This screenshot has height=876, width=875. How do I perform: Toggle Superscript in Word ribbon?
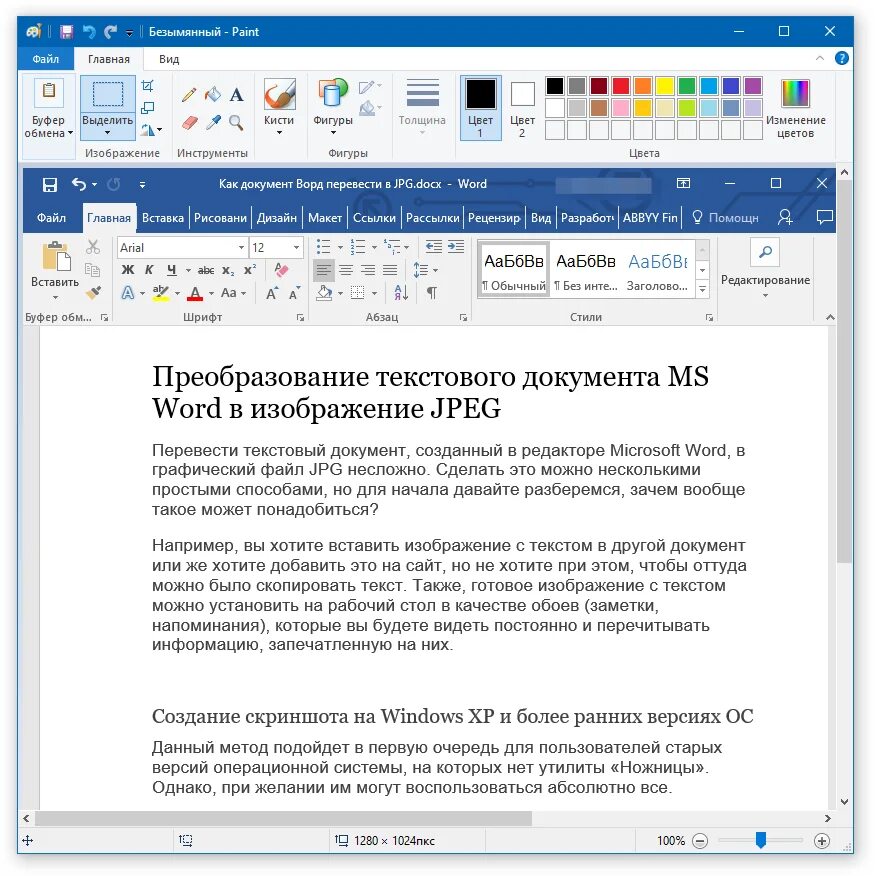click(x=250, y=270)
